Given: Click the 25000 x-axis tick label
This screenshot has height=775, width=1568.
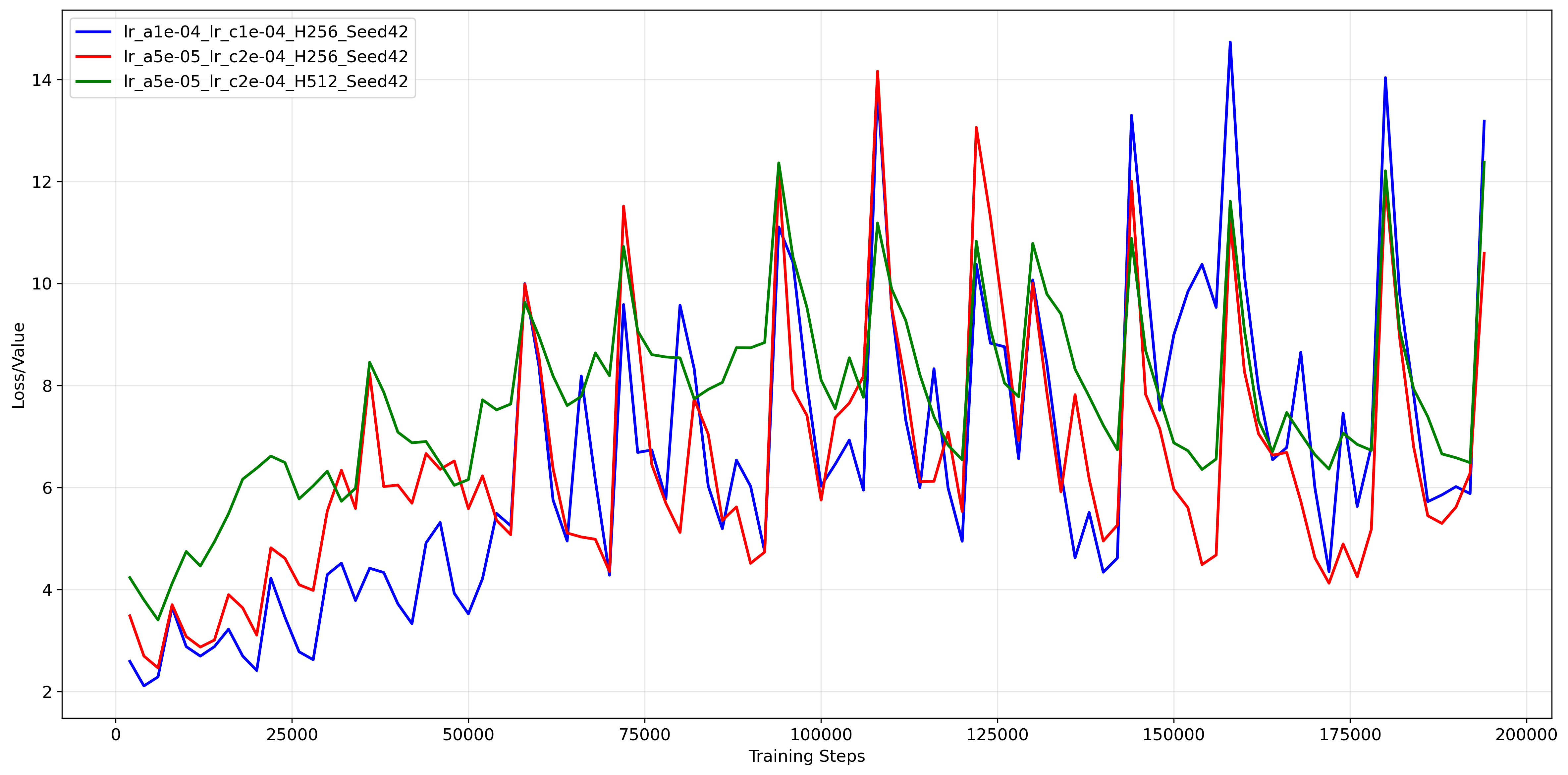Looking at the screenshot, I should [292, 735].
